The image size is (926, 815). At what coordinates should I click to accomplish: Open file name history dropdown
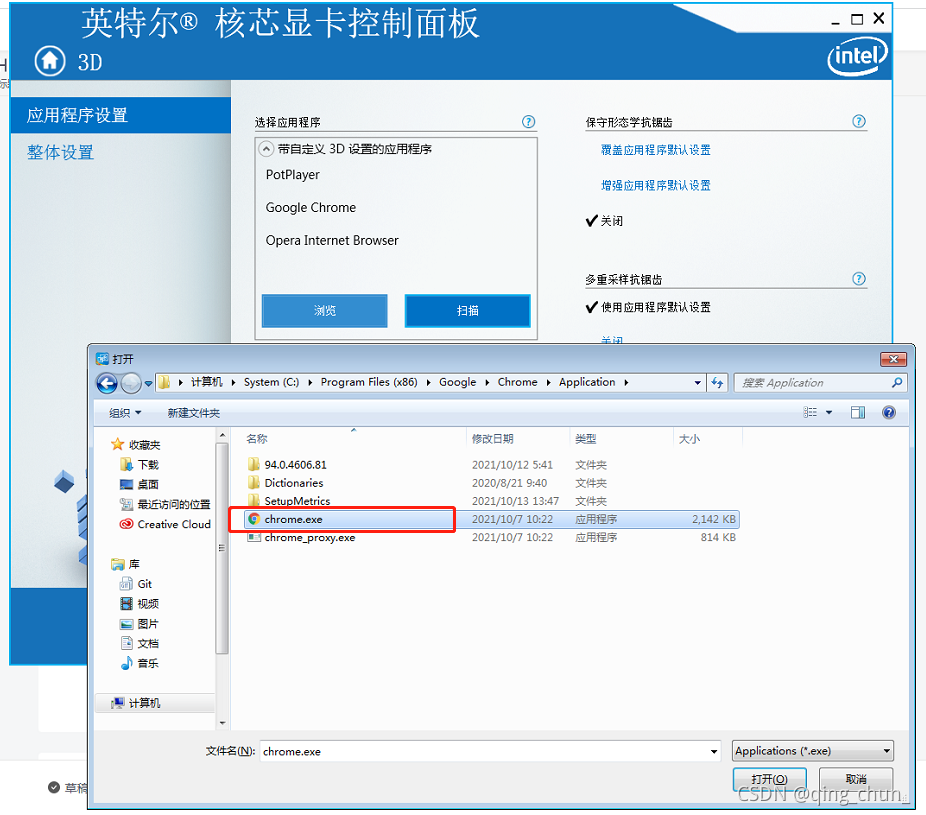[x=713, y=751]
